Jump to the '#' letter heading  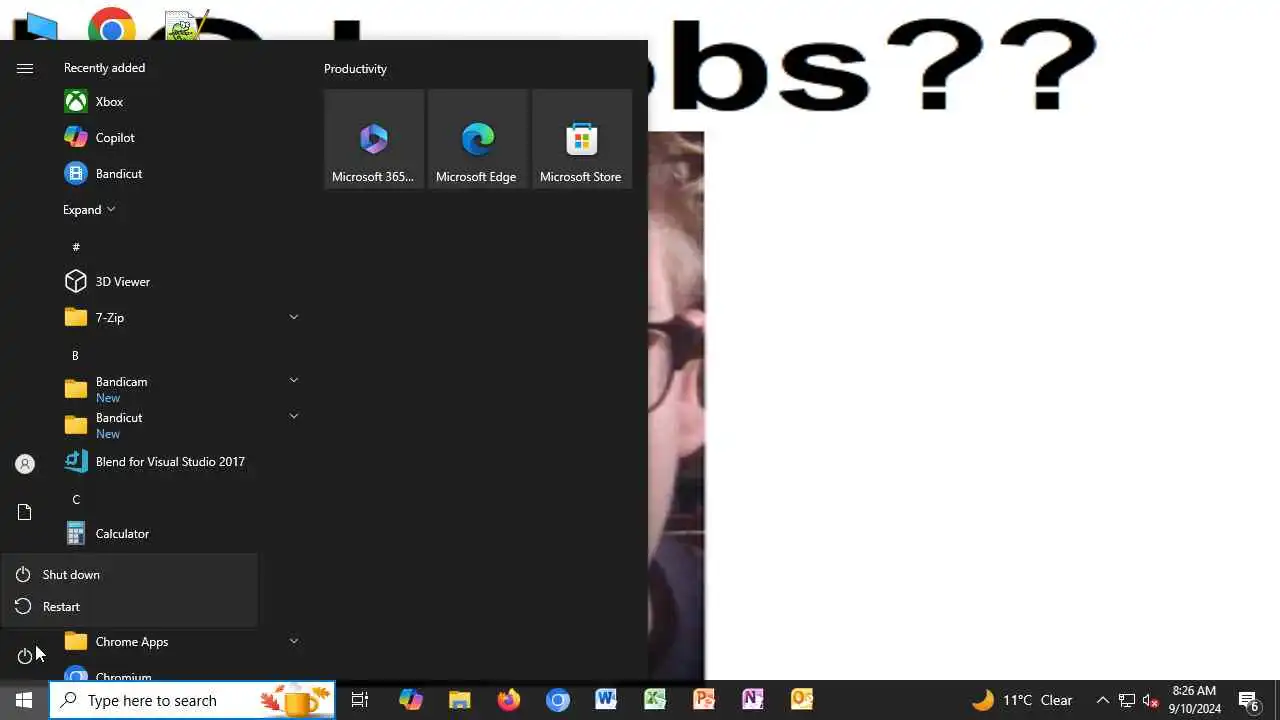point(76,247)
